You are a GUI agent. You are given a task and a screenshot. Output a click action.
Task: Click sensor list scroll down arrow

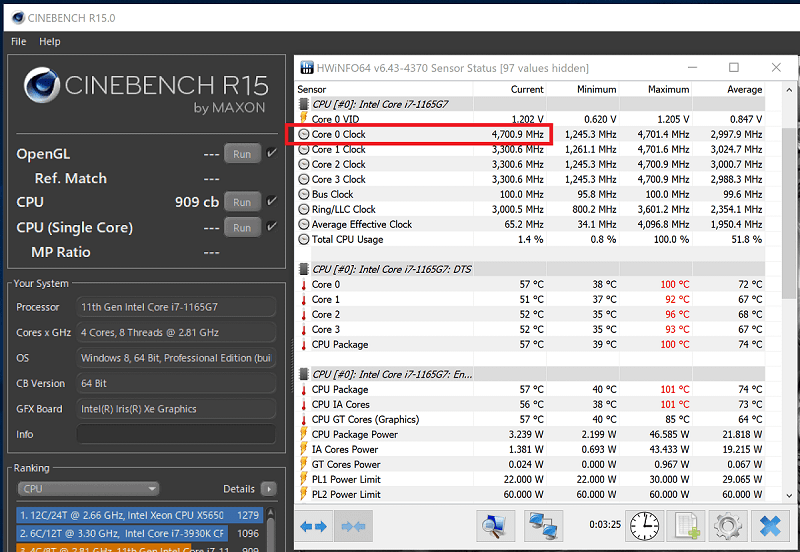pos(789,495)
